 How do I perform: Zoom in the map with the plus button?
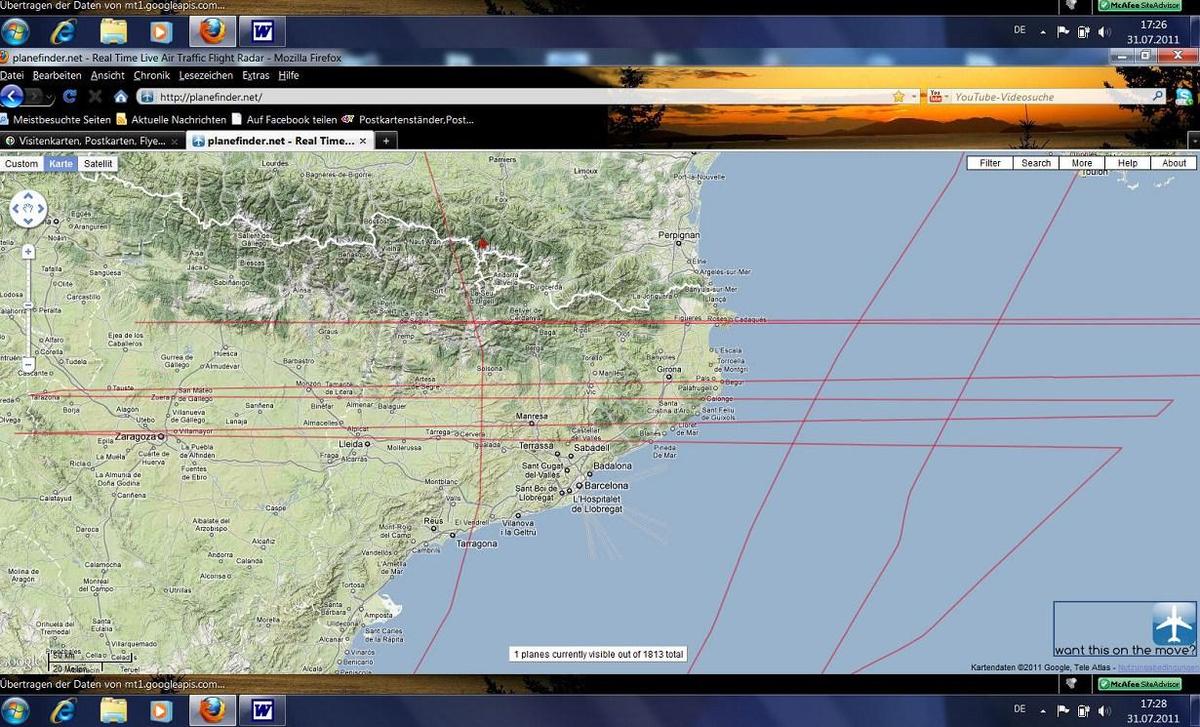point(28,252)
